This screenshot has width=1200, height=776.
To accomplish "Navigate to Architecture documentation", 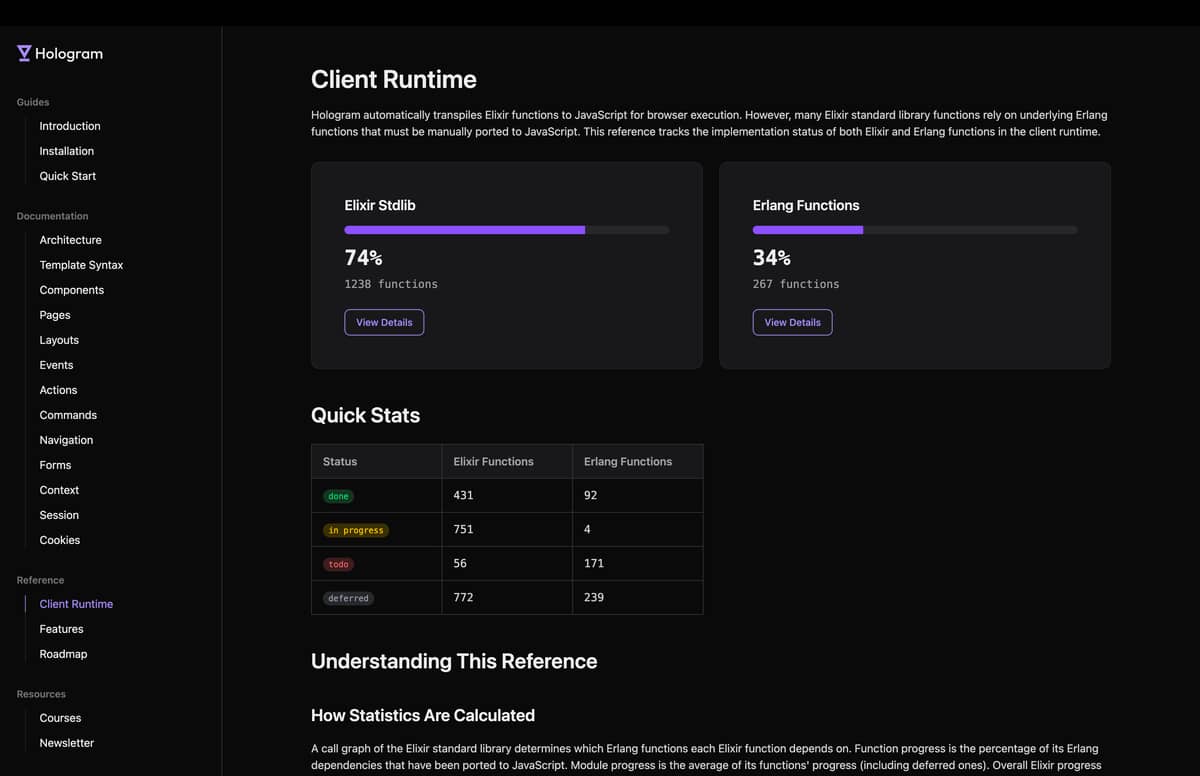I will tap(71, 240).
